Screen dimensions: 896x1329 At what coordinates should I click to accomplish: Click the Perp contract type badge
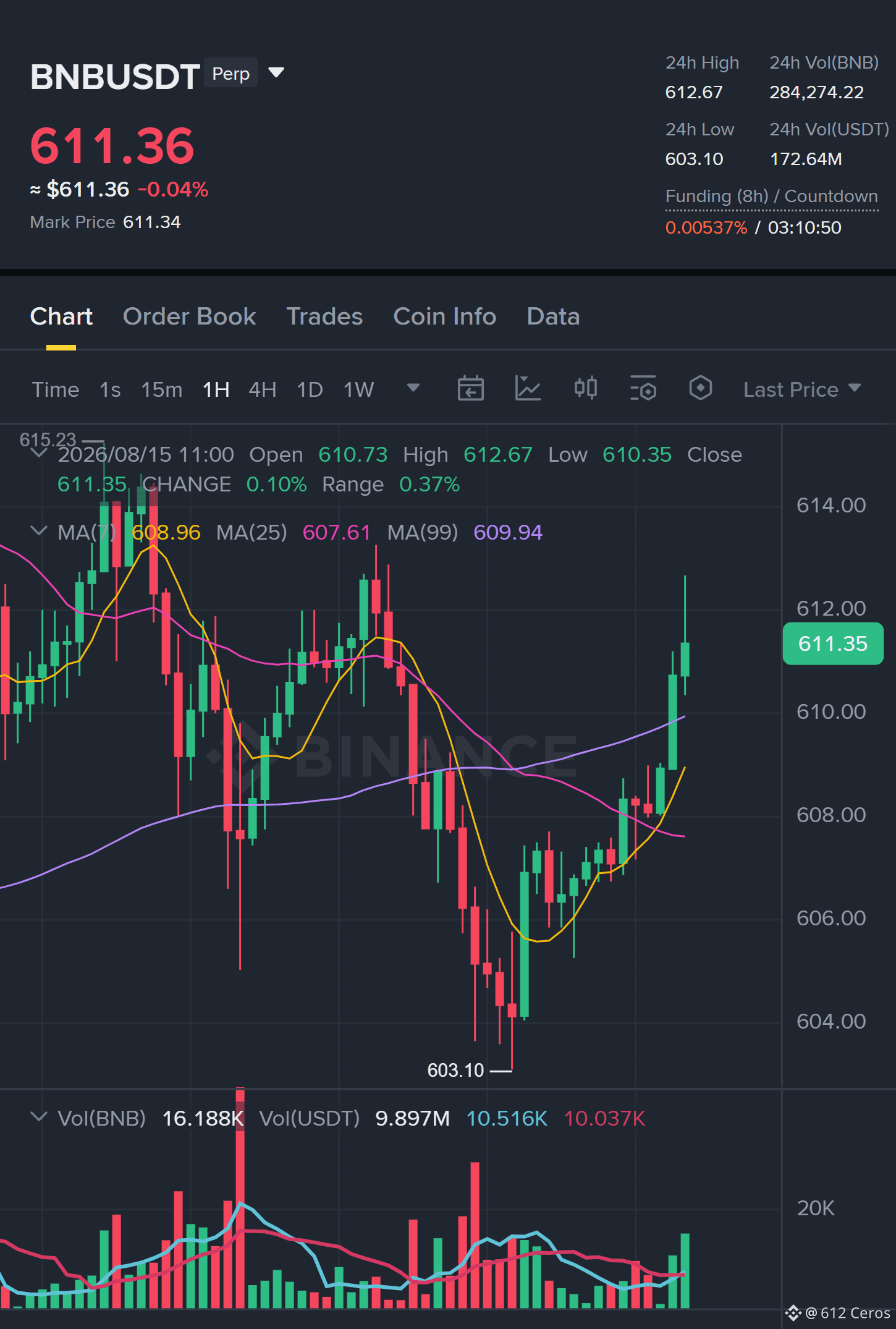pyautogui.click(x=230, y=73)
